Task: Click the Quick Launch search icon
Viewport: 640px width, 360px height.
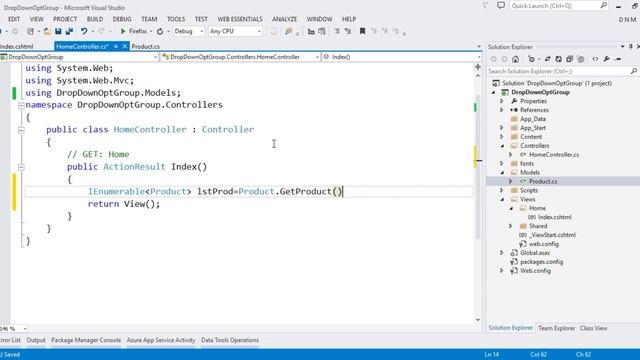Action: pos(604,5)
